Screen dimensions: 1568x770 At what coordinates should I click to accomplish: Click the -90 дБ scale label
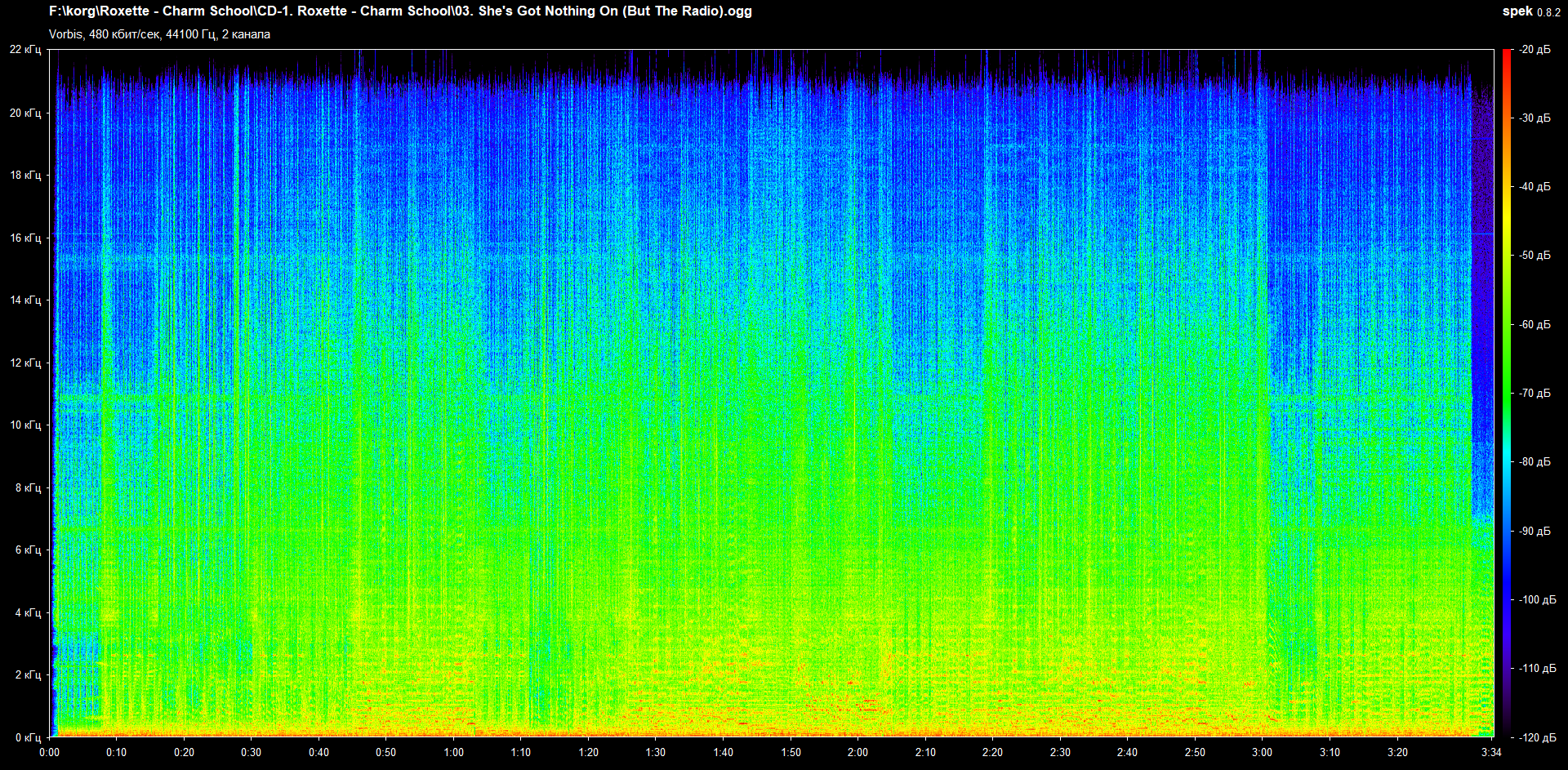click(1535, 532)
